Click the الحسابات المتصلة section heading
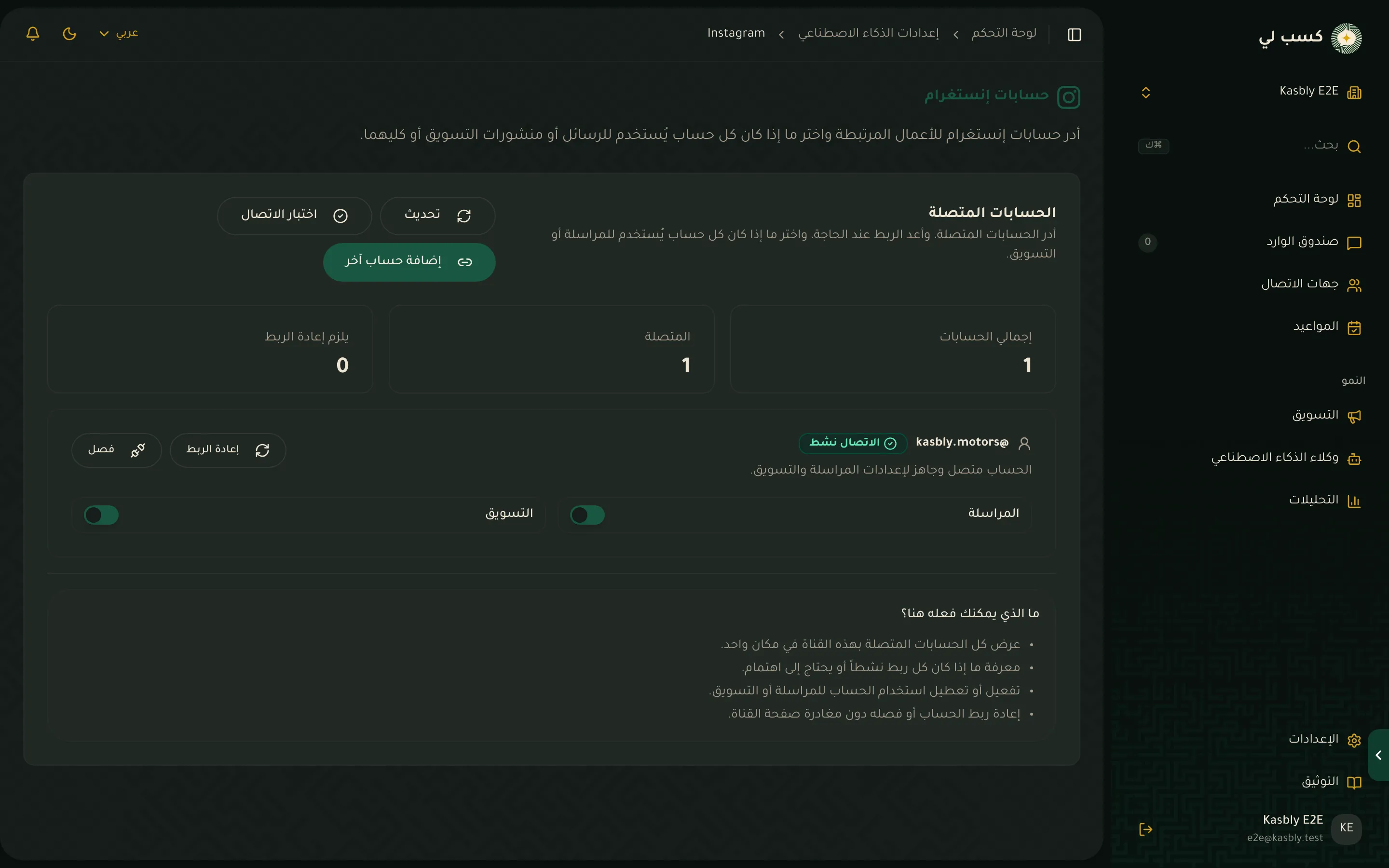The height and width of the screenshot is (868, 1389). (992, 212)
